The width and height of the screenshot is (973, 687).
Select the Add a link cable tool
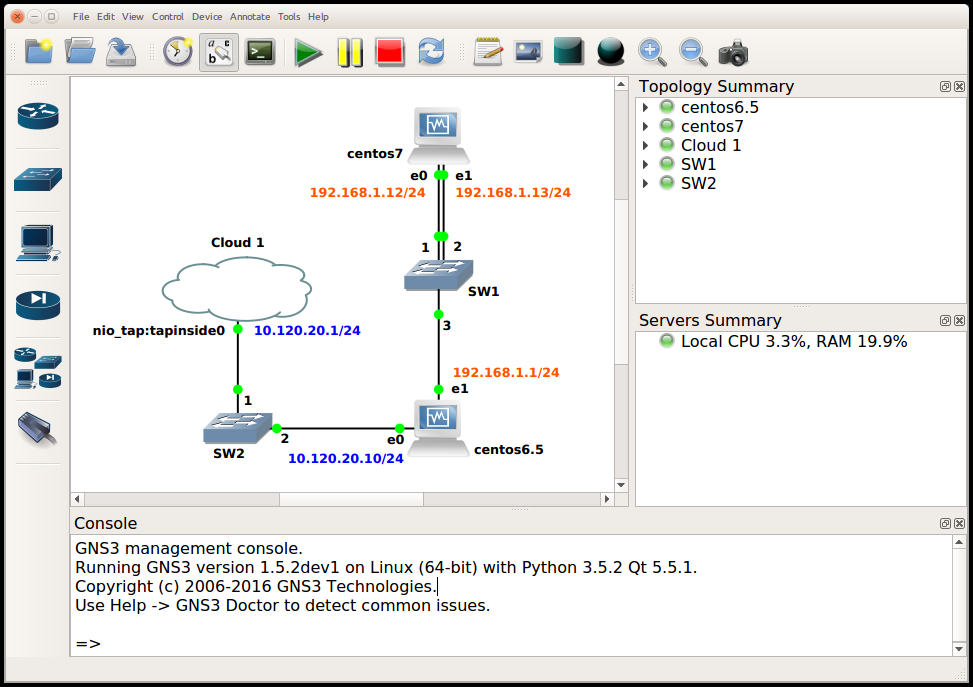click(x=38, y=429)
